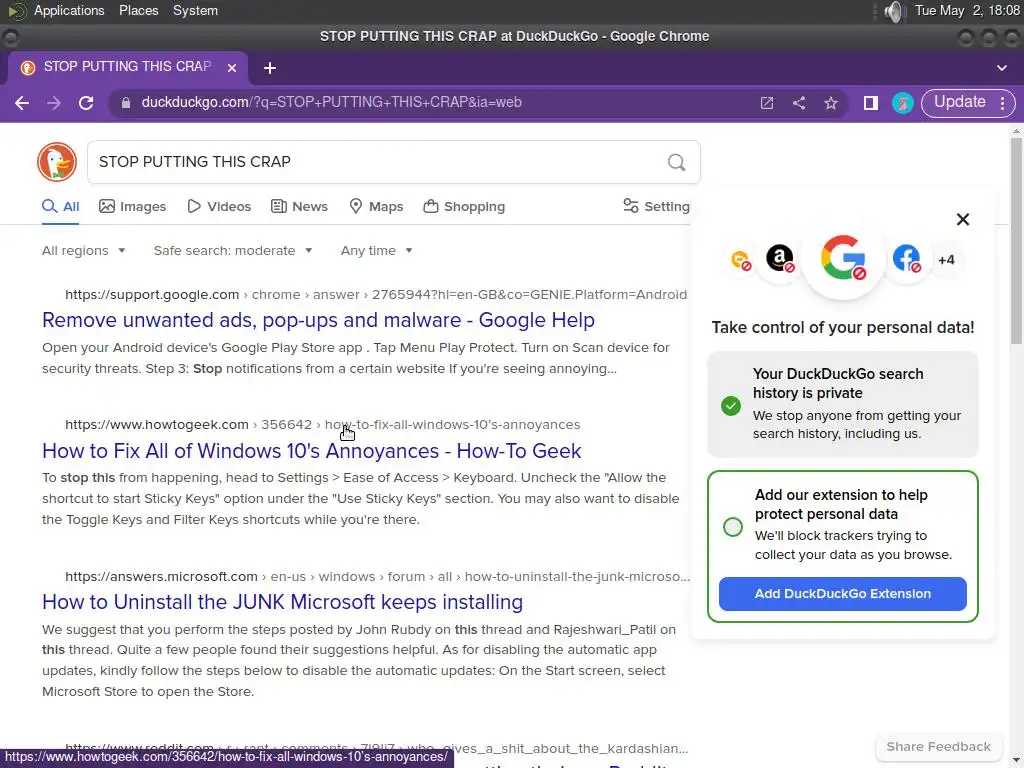Click the blocked Facebook tracker icon
This screenshot has height=768, width=1024.
point(906,259)
